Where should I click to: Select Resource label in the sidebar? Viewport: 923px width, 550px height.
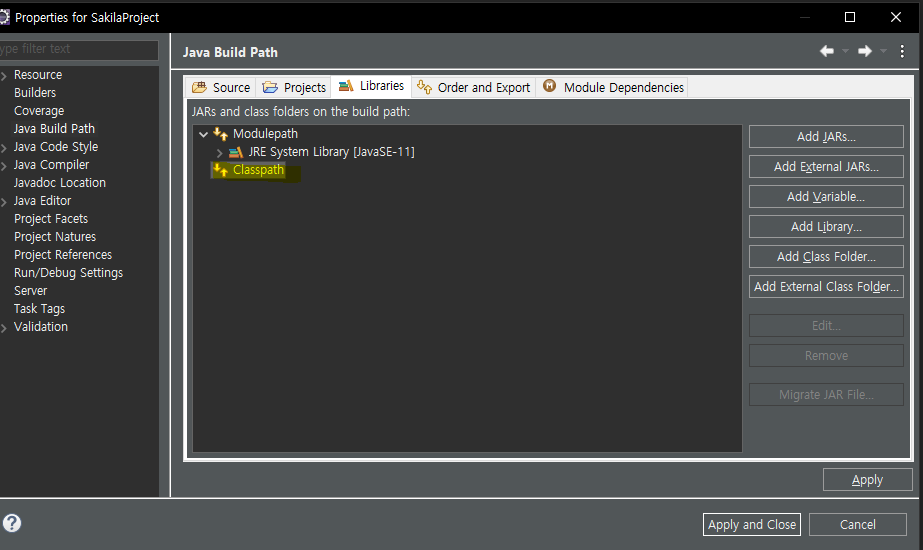pos(38,75)
